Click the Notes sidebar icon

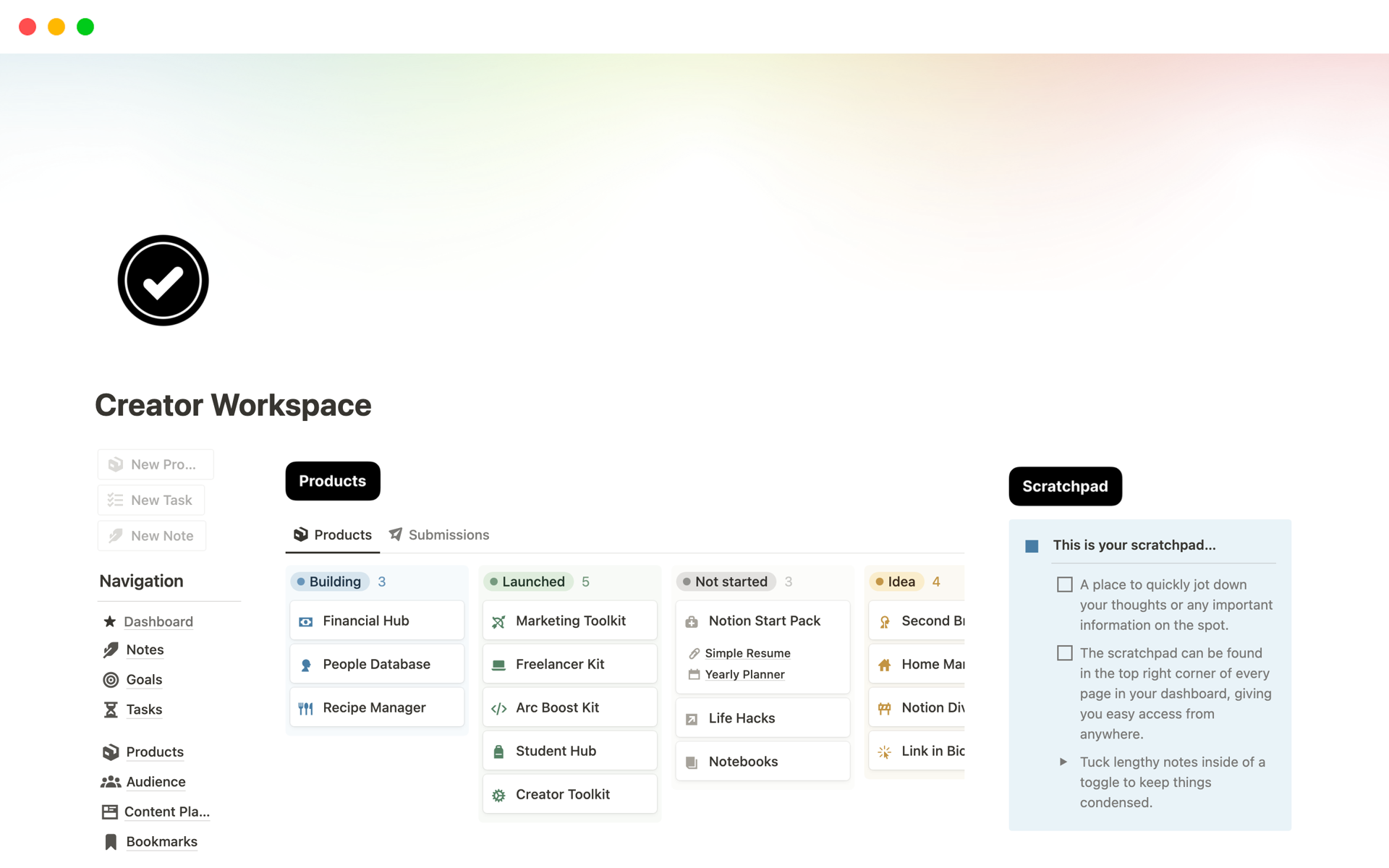tap(111, 650)
